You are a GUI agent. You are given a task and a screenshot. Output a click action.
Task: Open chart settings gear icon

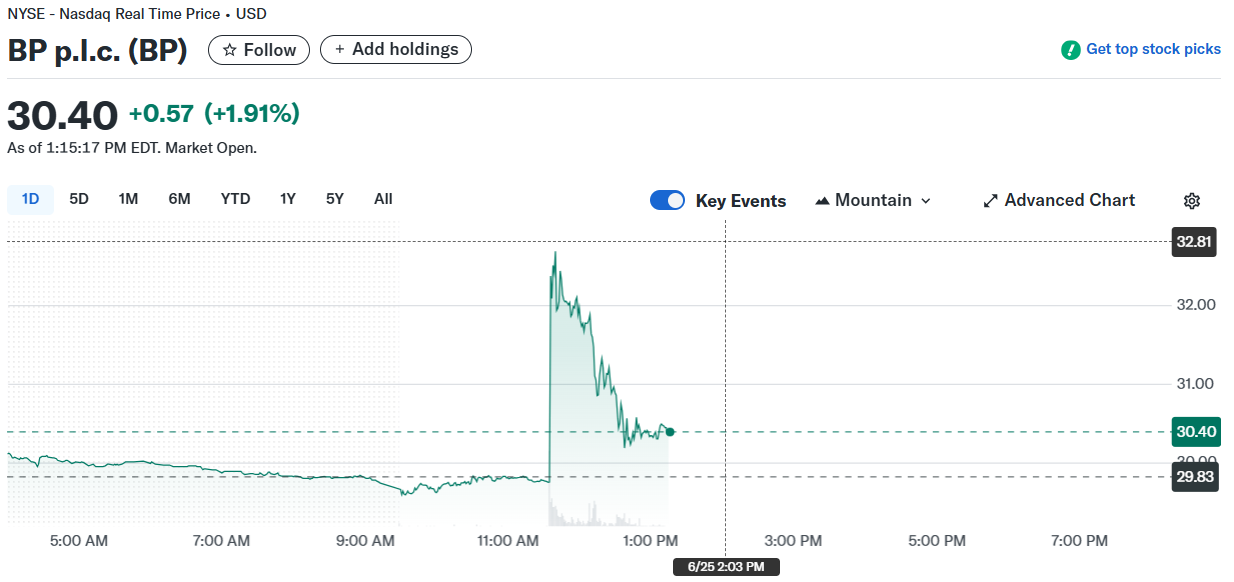click(1191, 201)
